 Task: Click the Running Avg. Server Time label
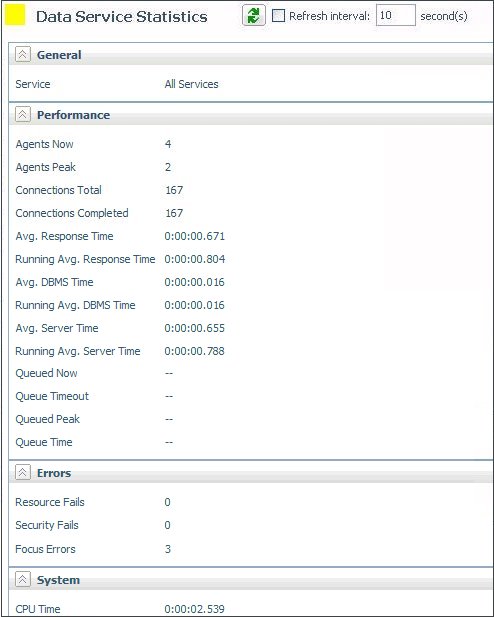78,351
